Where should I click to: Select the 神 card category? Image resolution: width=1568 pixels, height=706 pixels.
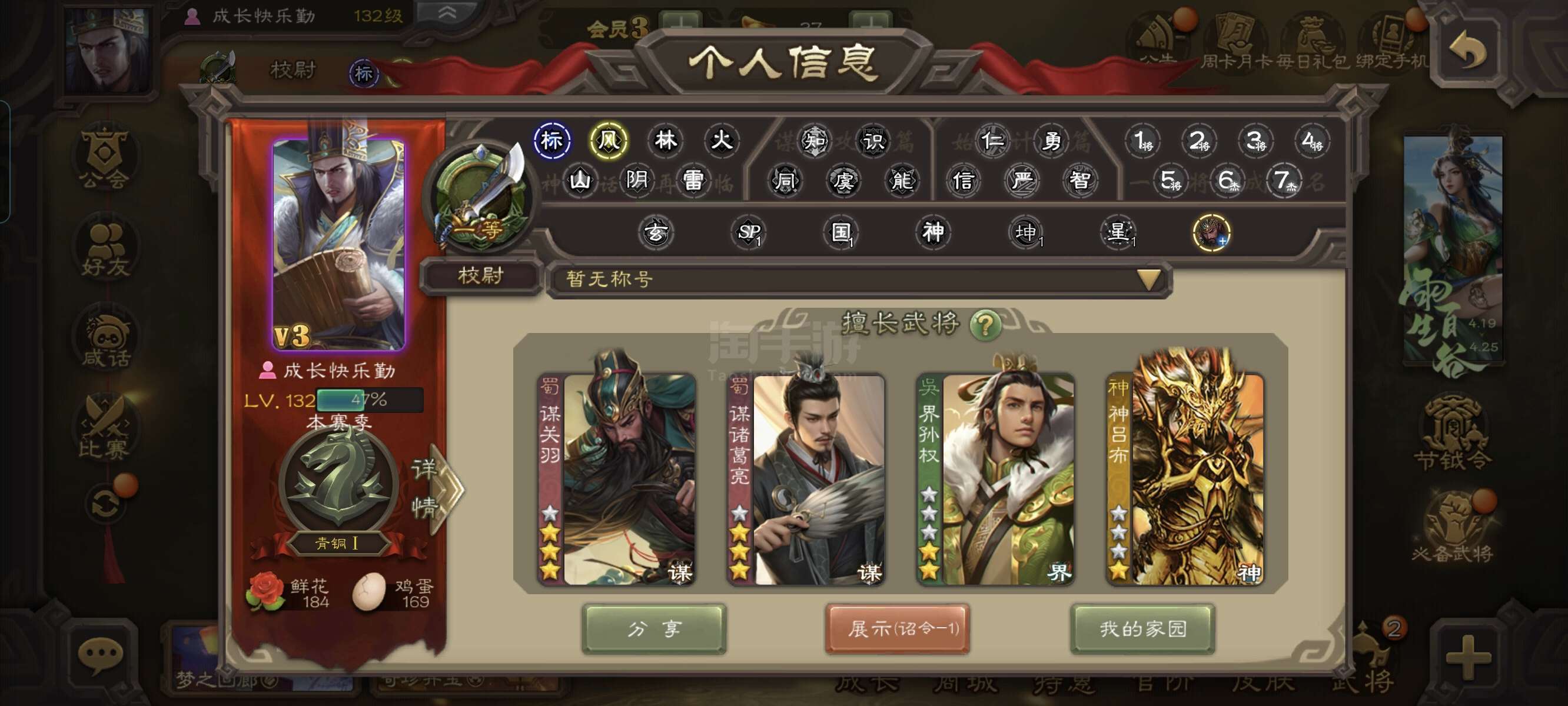(x=933, y=232)
